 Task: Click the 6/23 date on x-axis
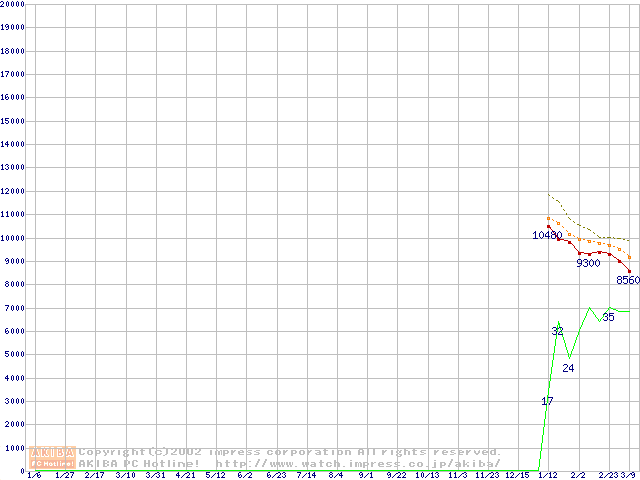click(277, 475)
